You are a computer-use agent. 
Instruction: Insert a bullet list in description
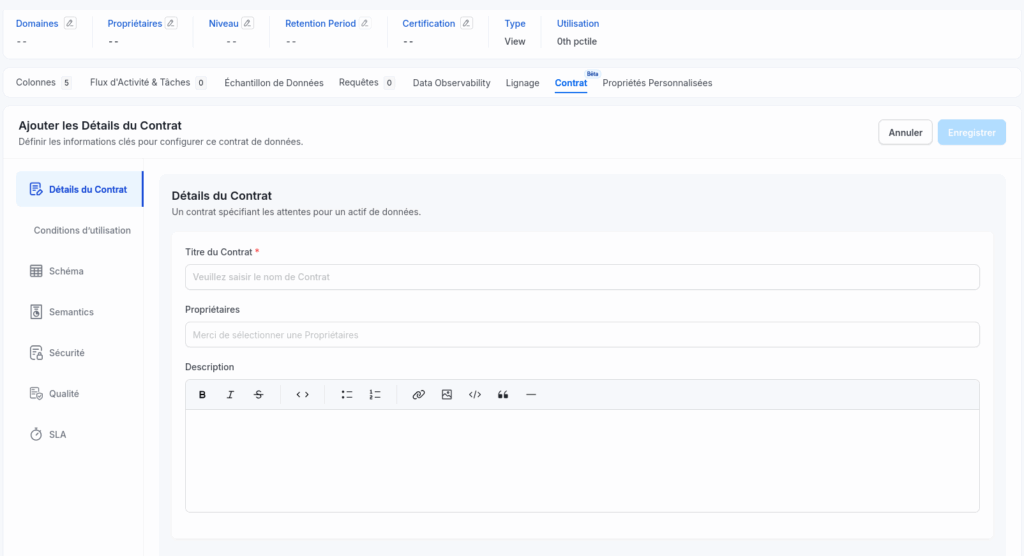pyautogui.click(x=347, y=395)
